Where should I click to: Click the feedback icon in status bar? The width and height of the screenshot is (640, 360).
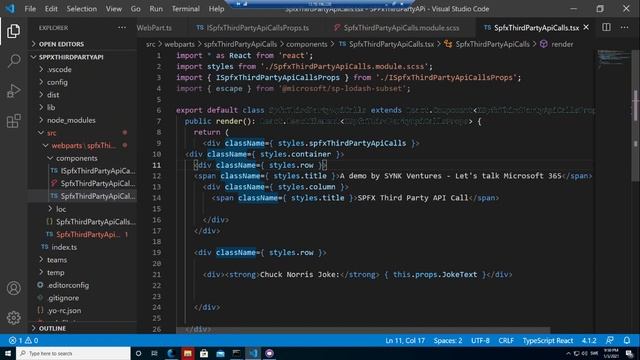(x=610, y=340)
